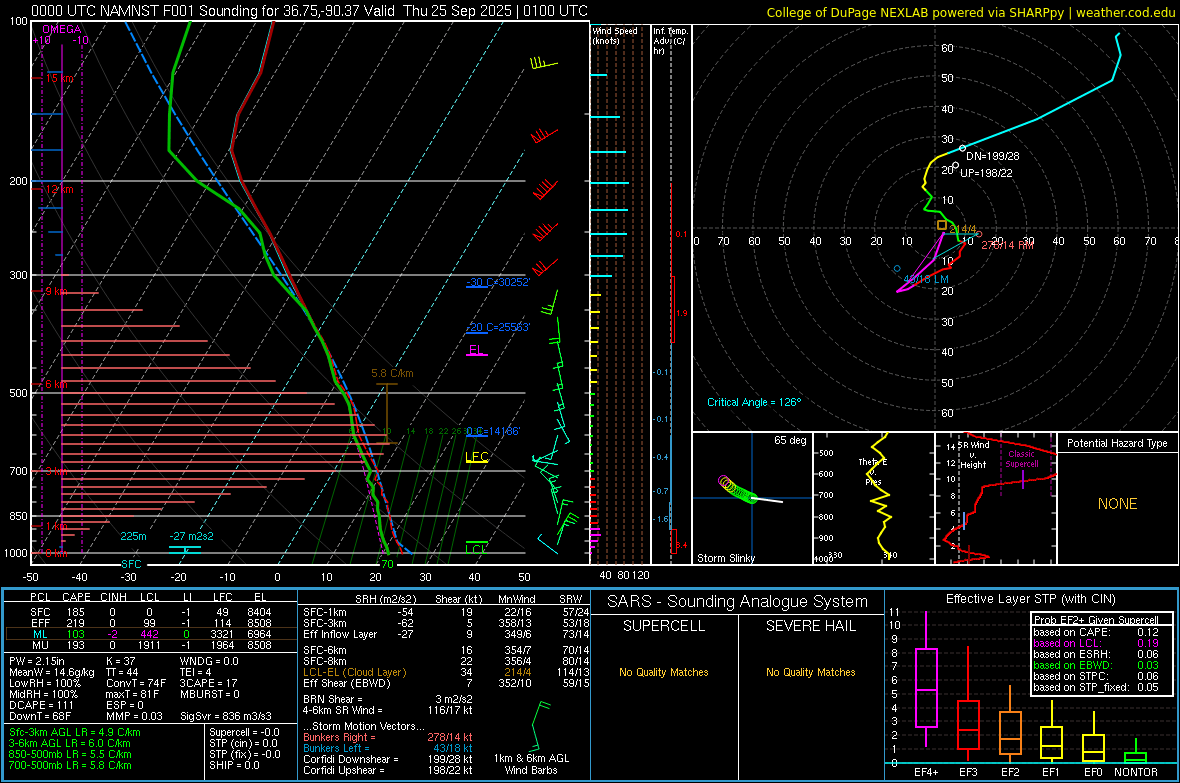Click 'SigSvr = 836 m3/s3' value
The height and width of the screenshot is (783, 1180).
(x=225, y=716)
